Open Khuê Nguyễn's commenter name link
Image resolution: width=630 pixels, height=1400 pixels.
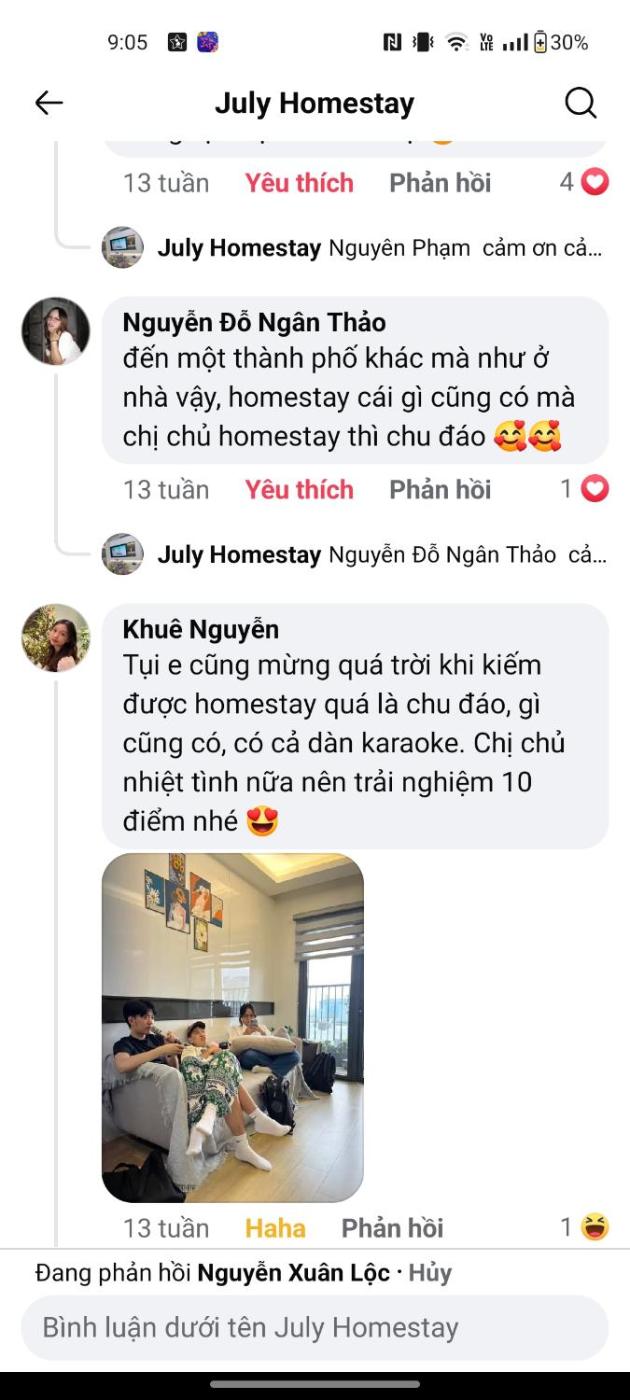coord(200,629)
